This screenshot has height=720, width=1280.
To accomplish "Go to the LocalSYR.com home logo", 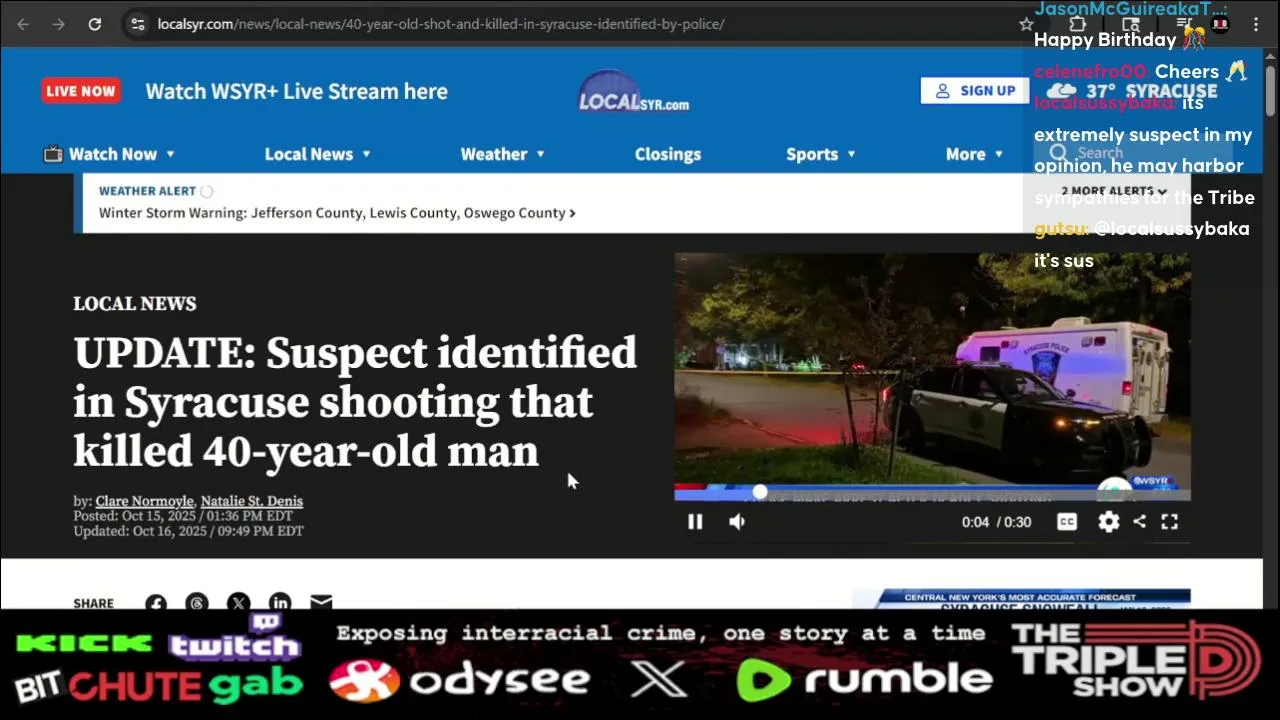I will [x=634, y=91].
